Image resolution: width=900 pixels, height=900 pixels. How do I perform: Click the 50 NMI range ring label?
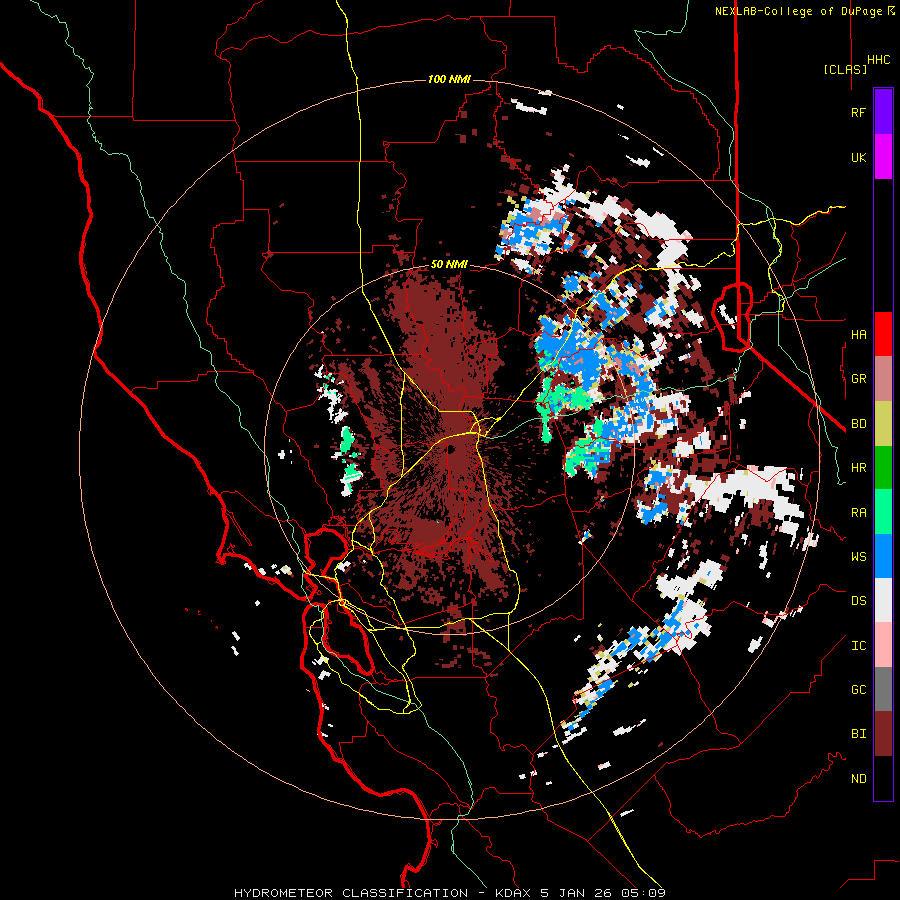point(449,265)
